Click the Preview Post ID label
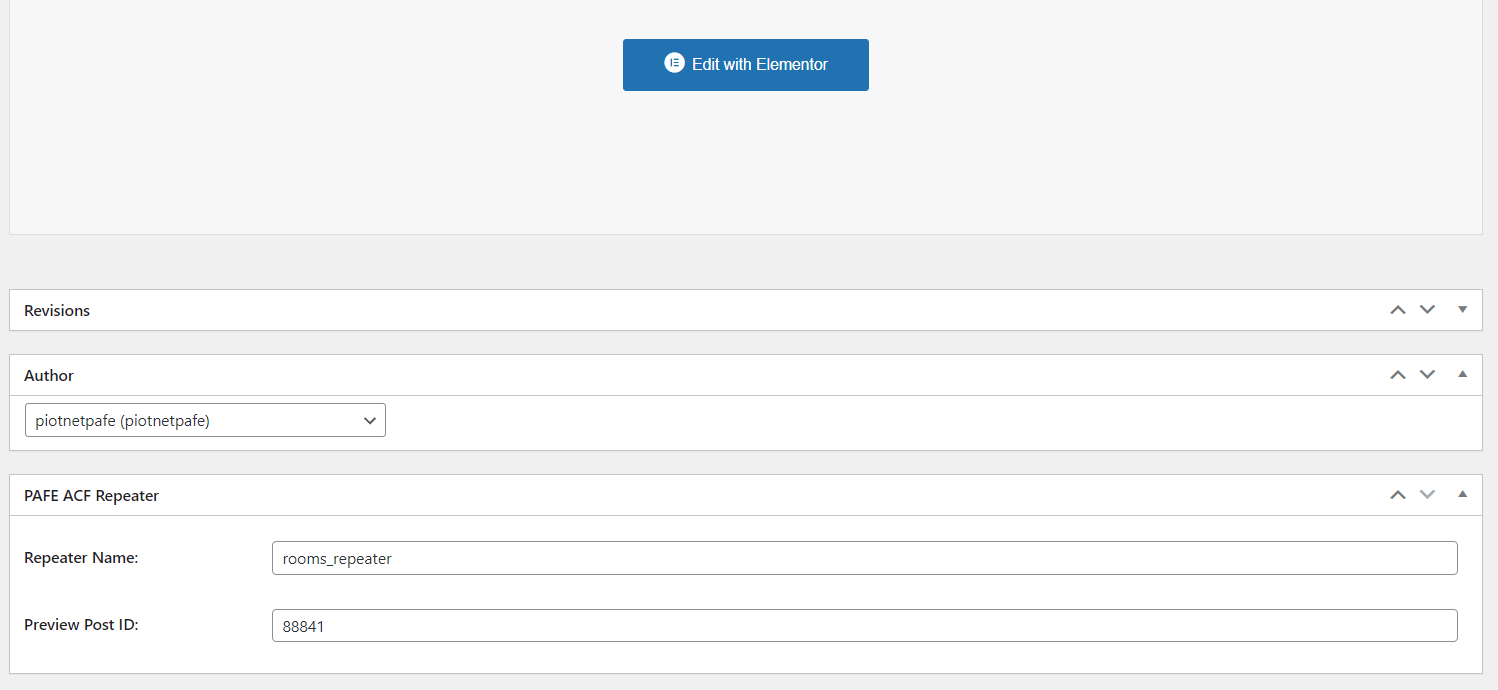Image resolution: width=1498 pixels, height=690 pixels. (81, 625)
